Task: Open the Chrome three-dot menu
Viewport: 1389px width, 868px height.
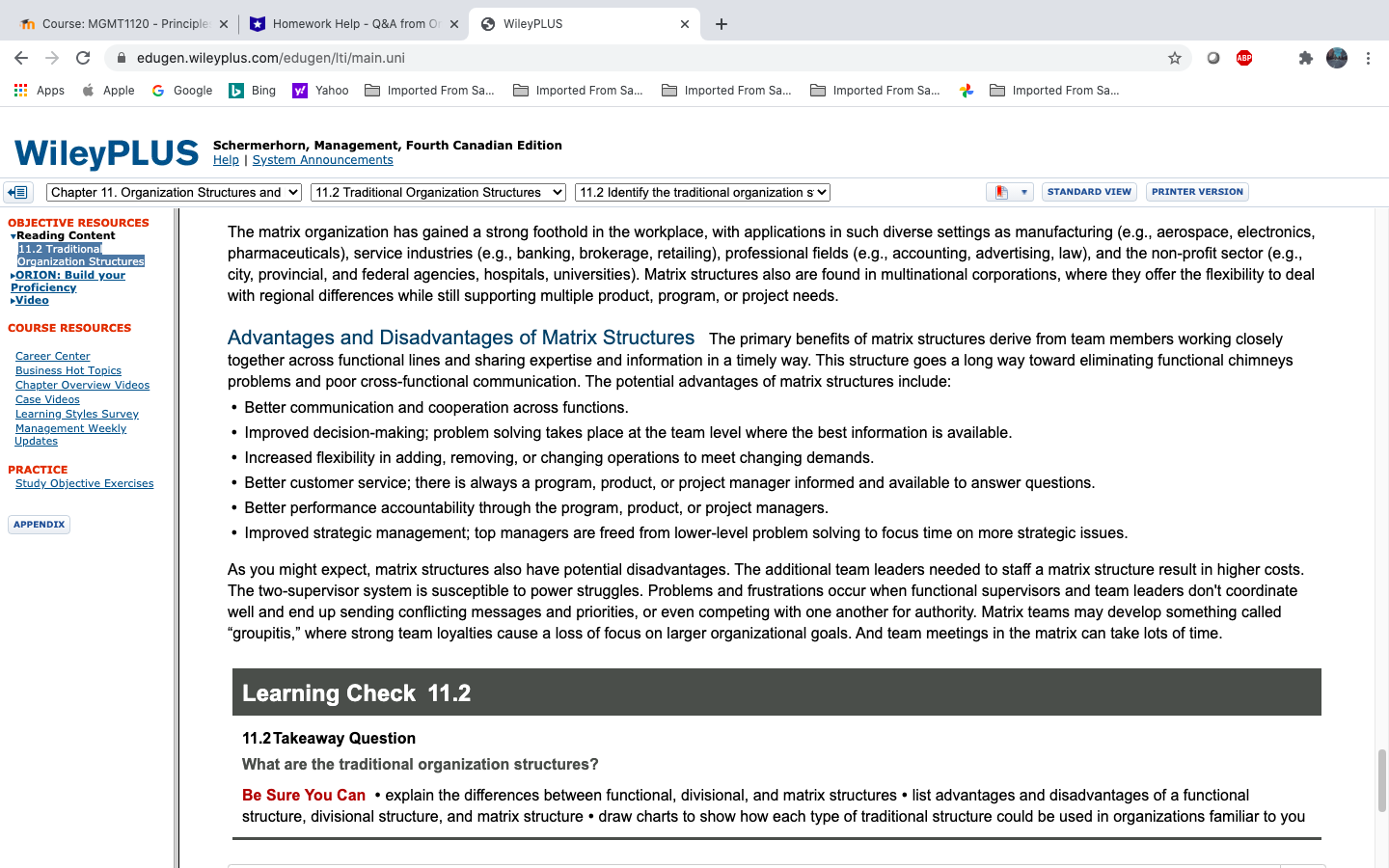Action: pyautogui.click(x=1368, y=58)
